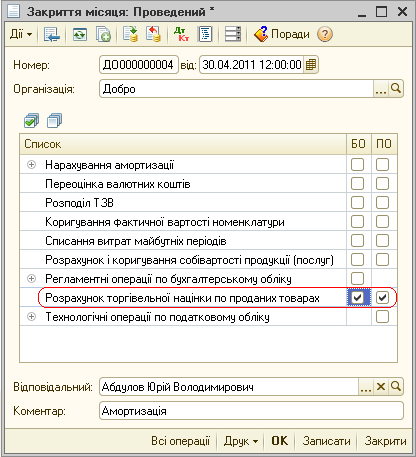Click the magnifier open icon for Відповідальний
Image resolution: width=416 pixels, height=457 pixels.
point(396,387)
